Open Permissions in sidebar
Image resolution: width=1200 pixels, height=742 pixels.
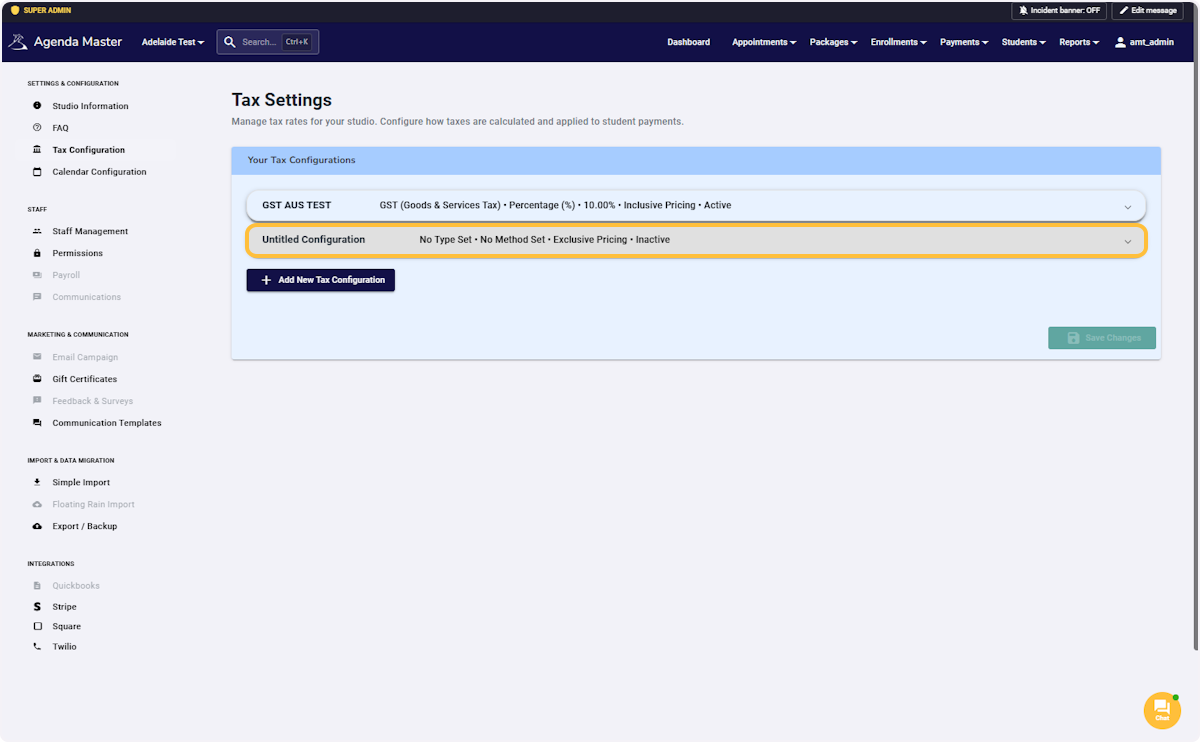78,253
